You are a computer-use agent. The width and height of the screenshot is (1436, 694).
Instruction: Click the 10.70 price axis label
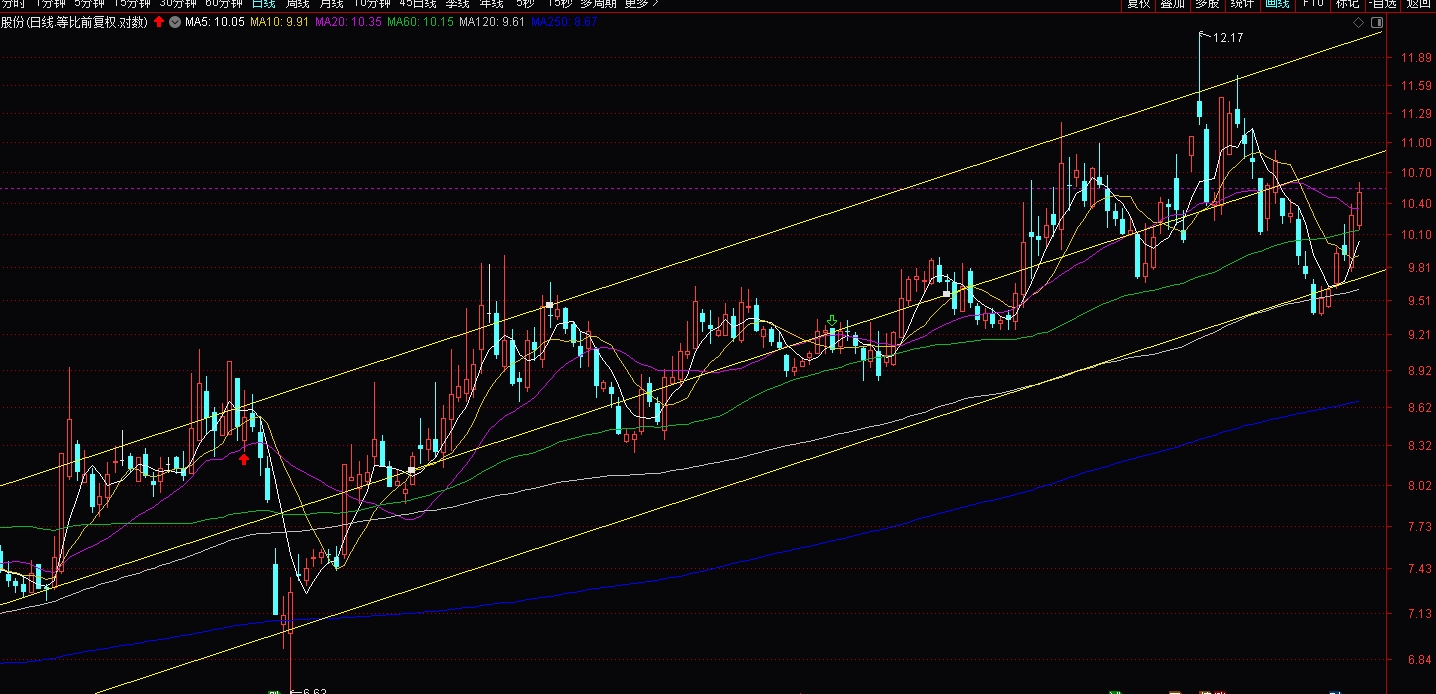pyautogui.click(x=1417, y=174)
